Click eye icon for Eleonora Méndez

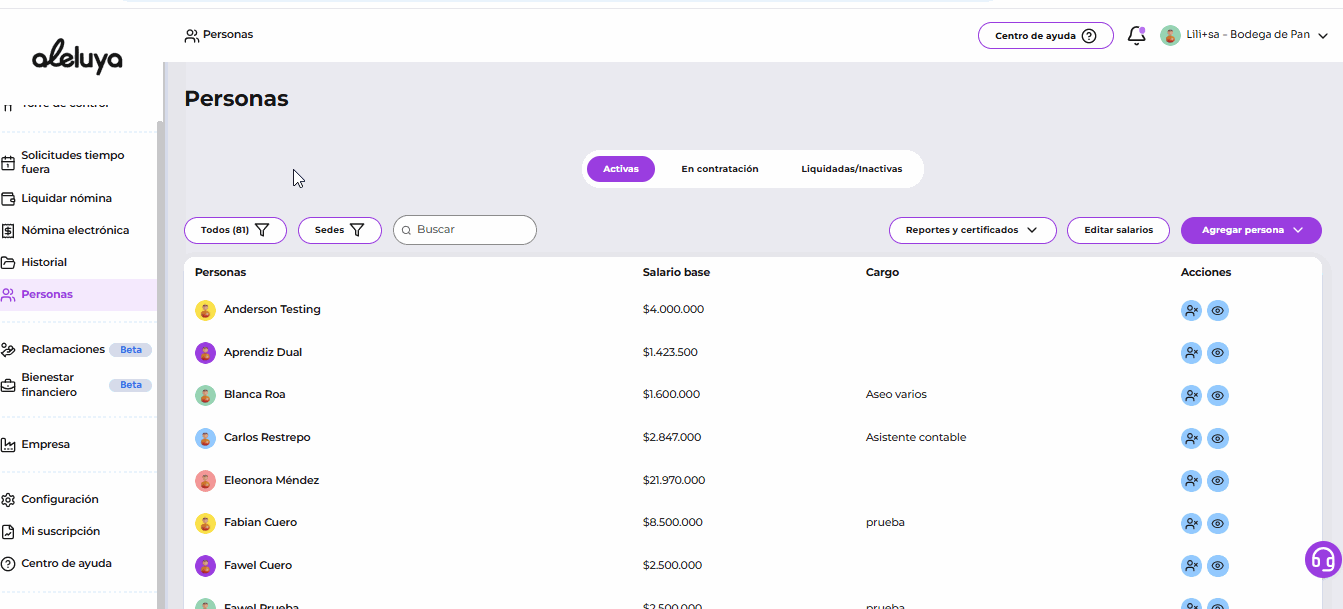click(x=1217, y=481)
